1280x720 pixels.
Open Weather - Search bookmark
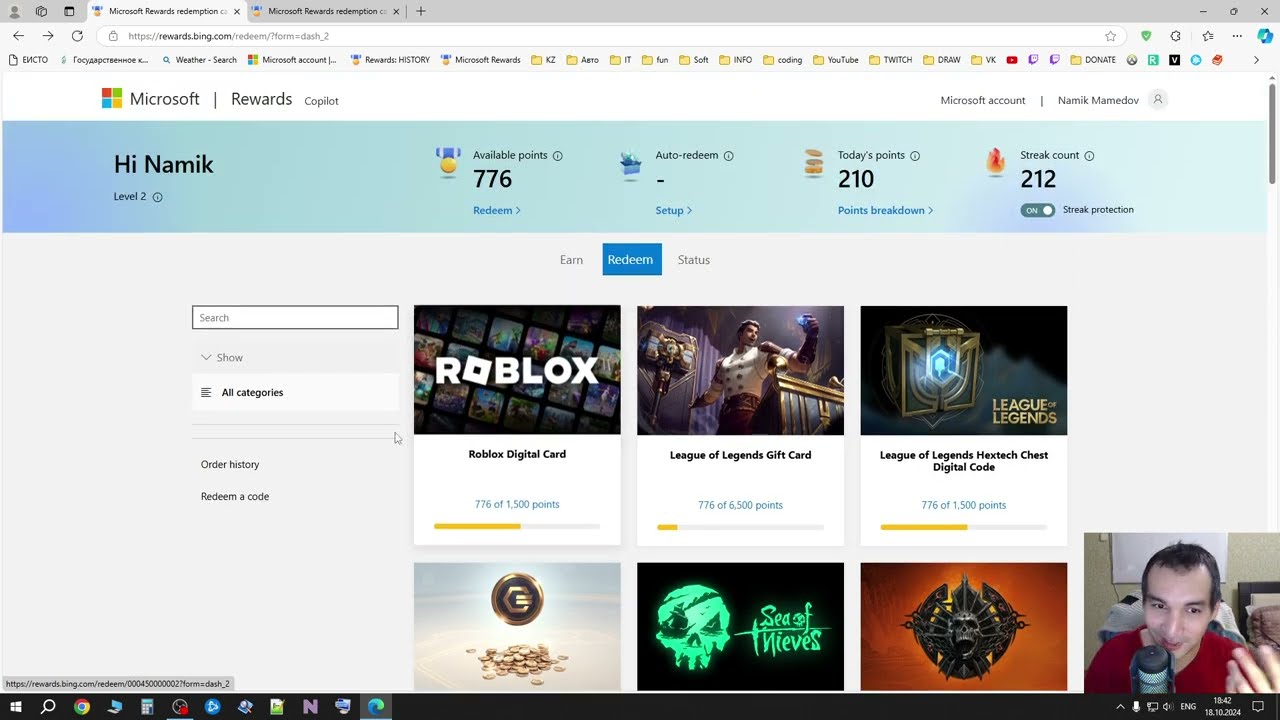click(x=198, y=60)
